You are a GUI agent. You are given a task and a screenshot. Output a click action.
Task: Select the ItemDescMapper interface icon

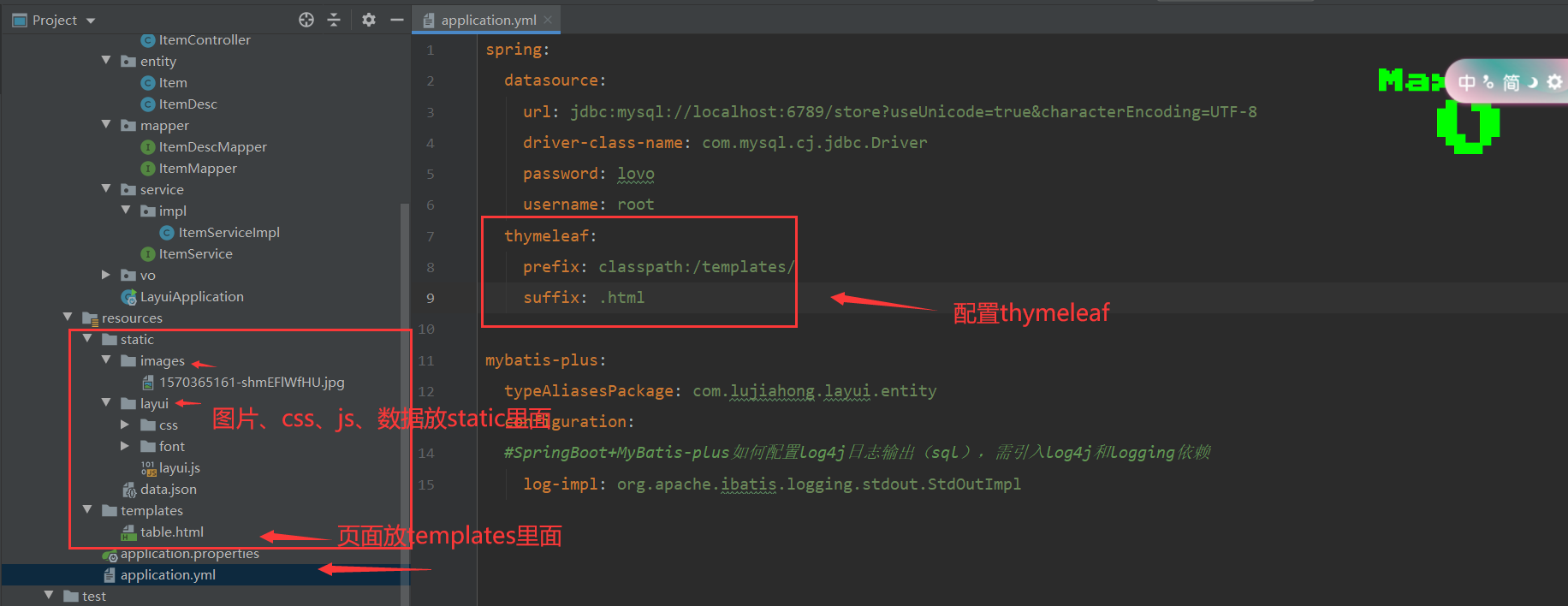click(x=148, y=147)
